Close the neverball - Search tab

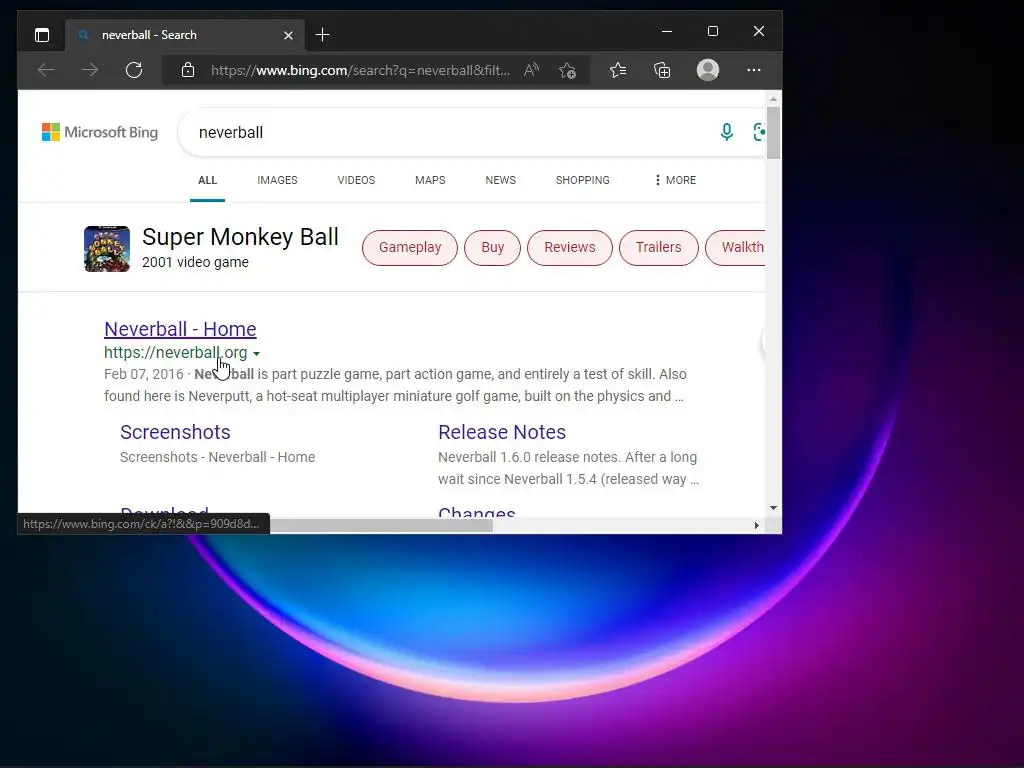[288, 35]
